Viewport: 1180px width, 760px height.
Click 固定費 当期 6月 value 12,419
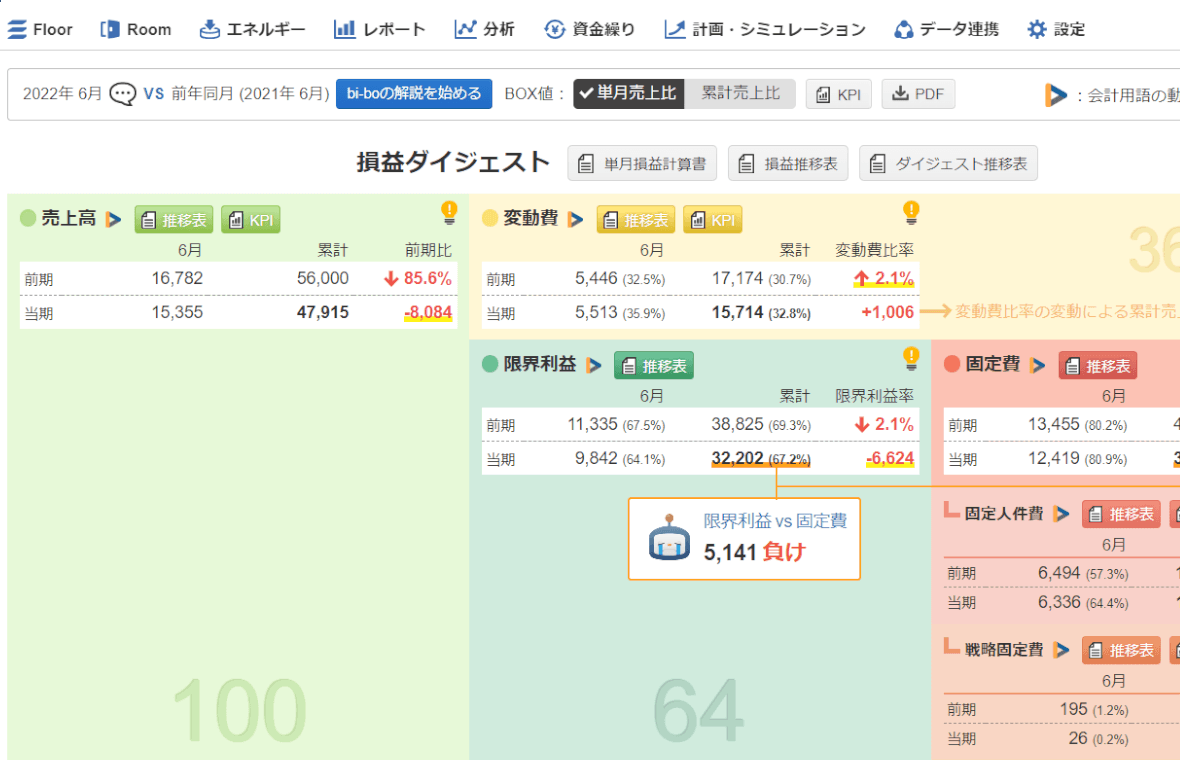(x=1054, y=458)
